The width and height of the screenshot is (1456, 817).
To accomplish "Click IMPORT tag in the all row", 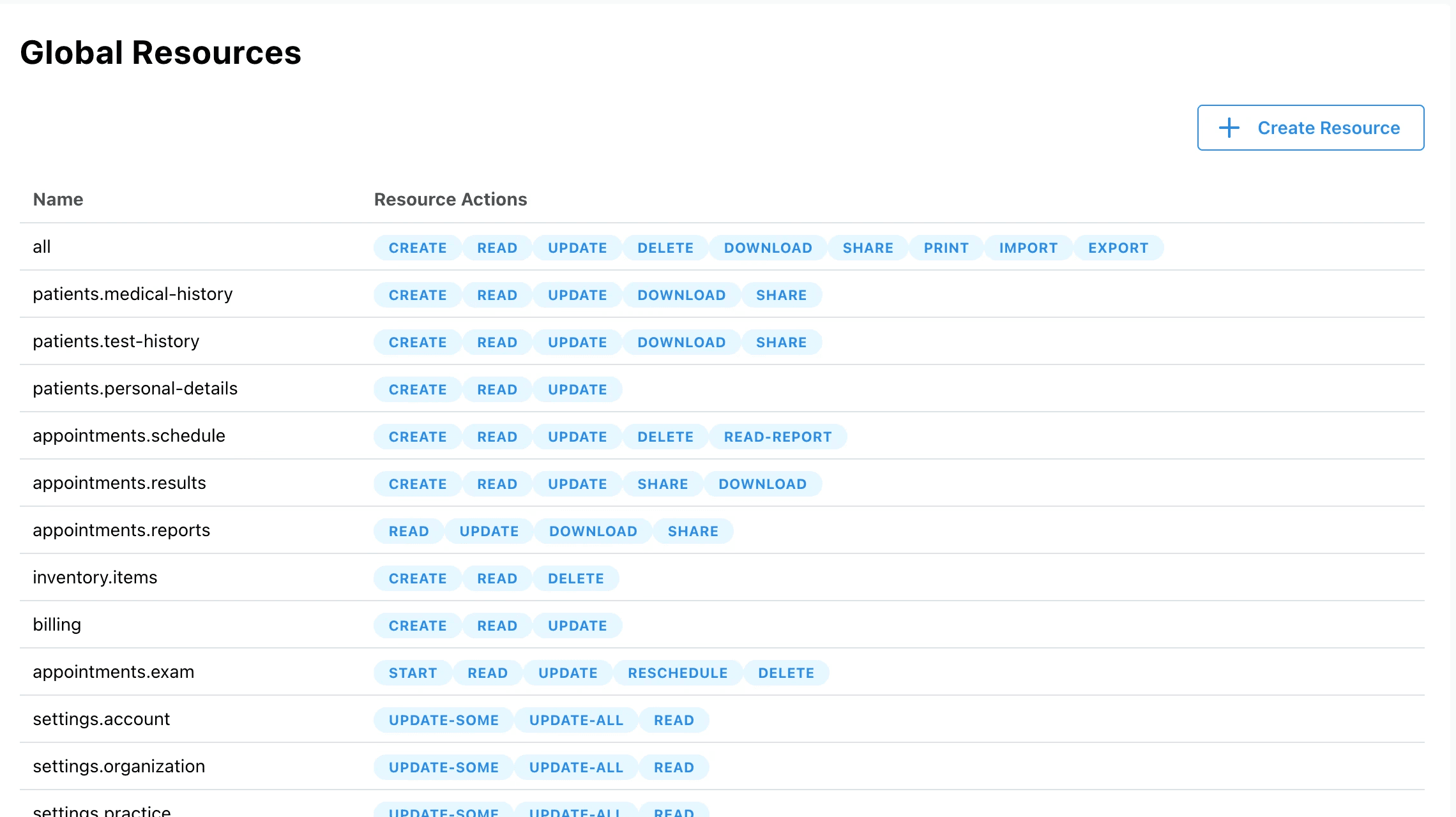I will [x=1028, y=248].
